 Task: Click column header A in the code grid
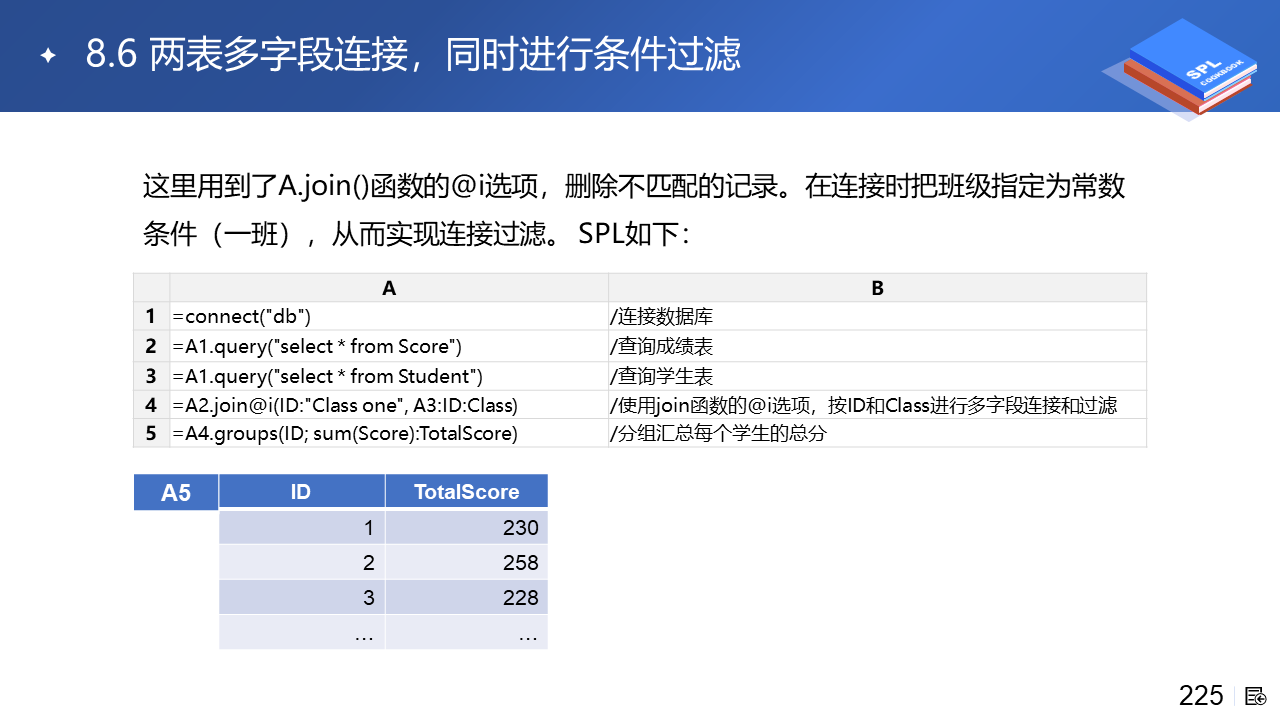[x=389, y=288]
